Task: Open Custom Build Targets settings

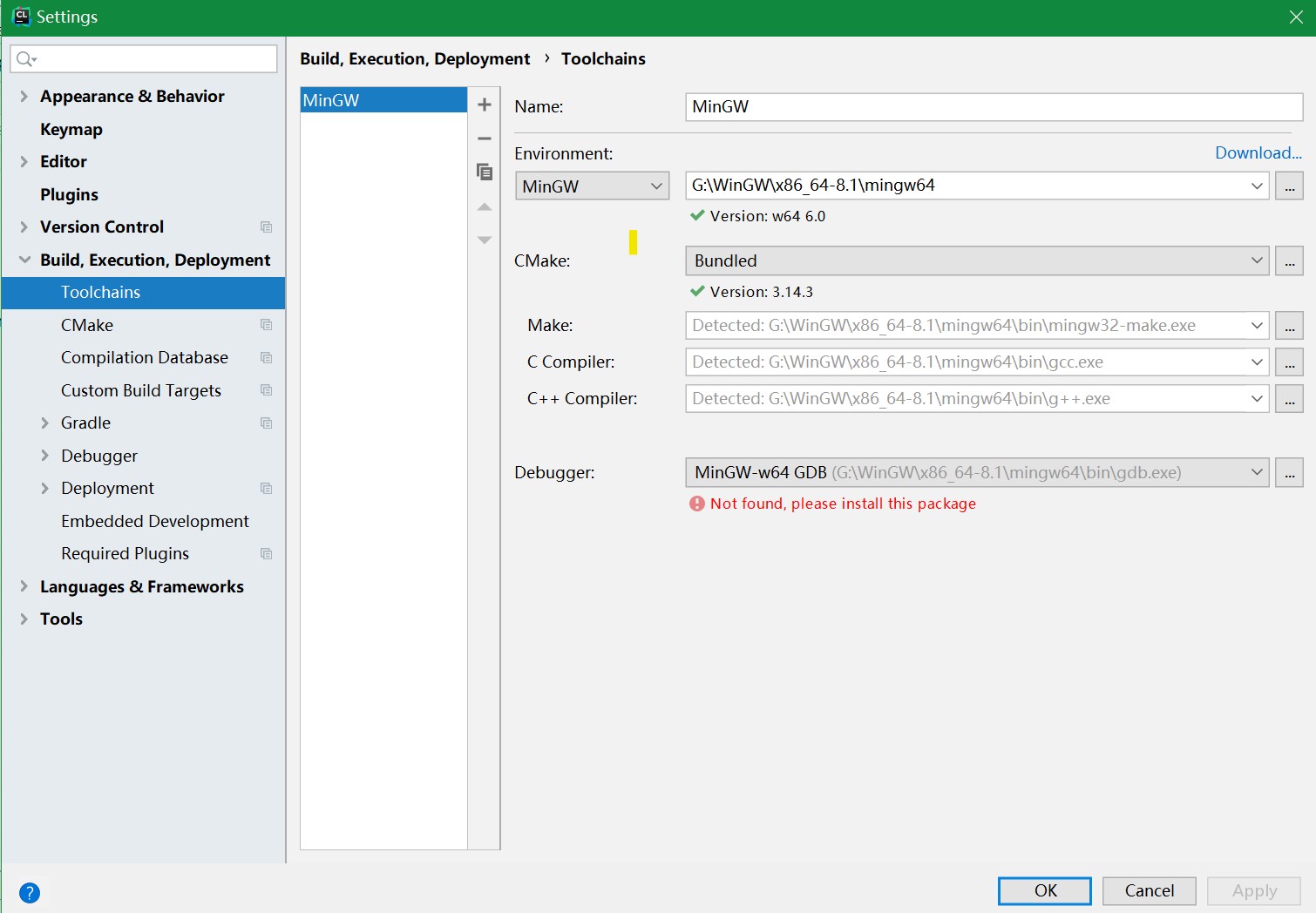Action: coord(141,390)
